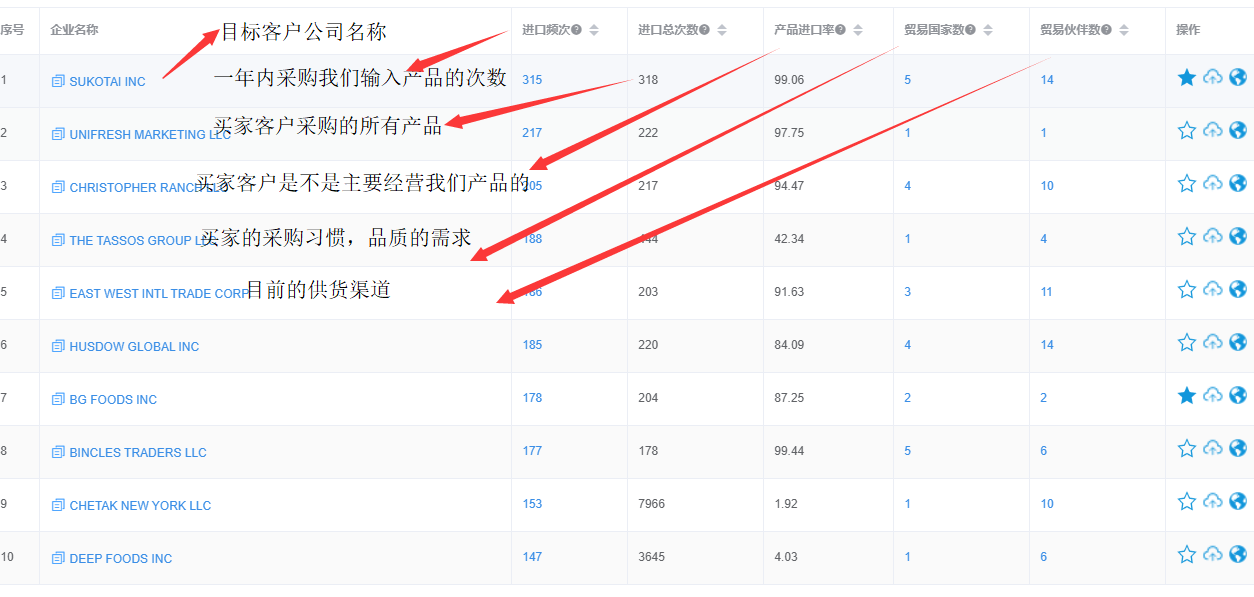Select total imports value 7966

click(x=651, y=503)
